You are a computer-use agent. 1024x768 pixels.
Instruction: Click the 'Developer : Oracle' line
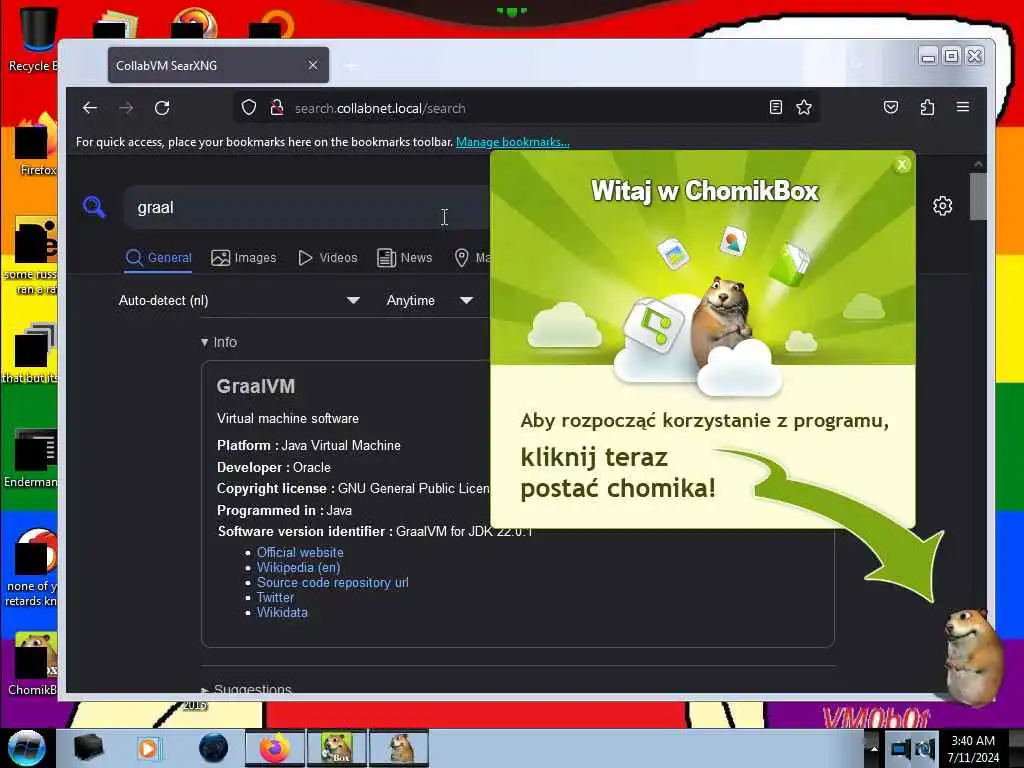274,468
